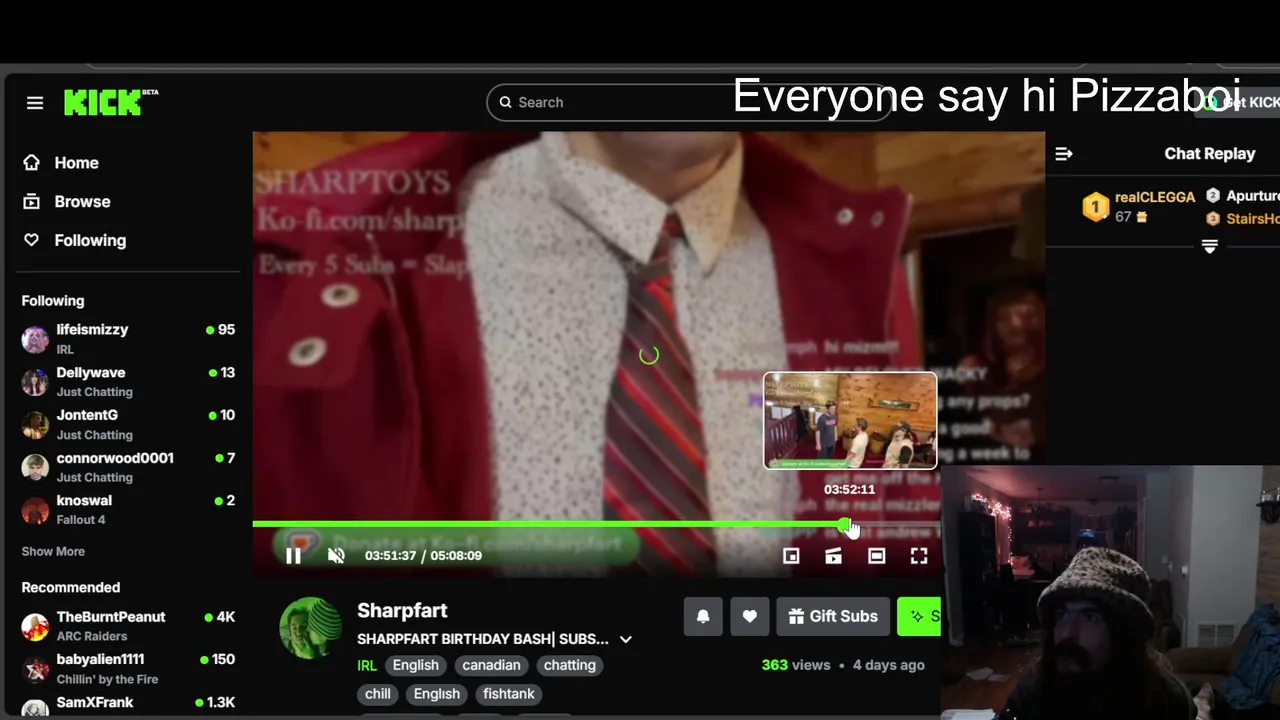Open TheBurntPeanut recommended channel
1280x720 pixels.
[128, 626]
